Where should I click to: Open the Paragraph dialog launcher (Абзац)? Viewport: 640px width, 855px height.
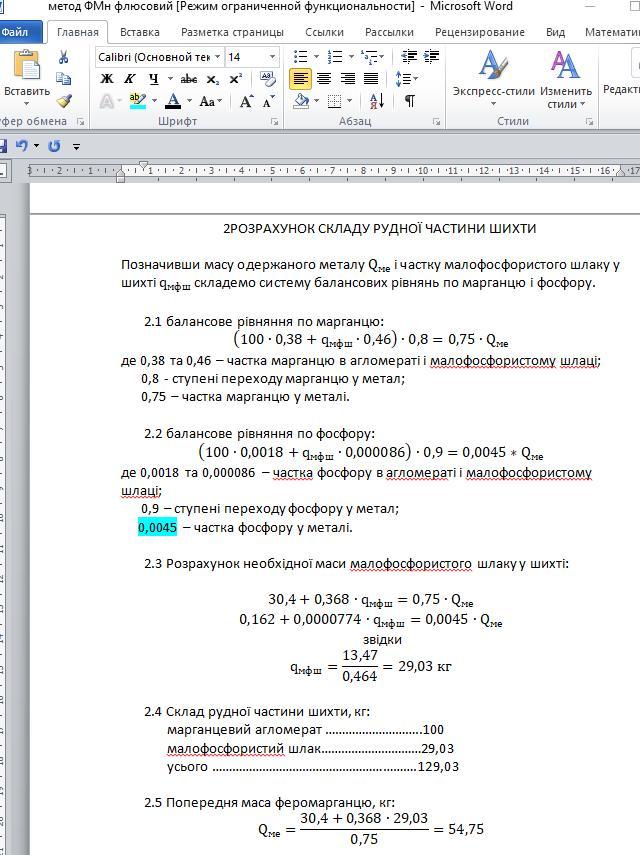pos(436,122)
